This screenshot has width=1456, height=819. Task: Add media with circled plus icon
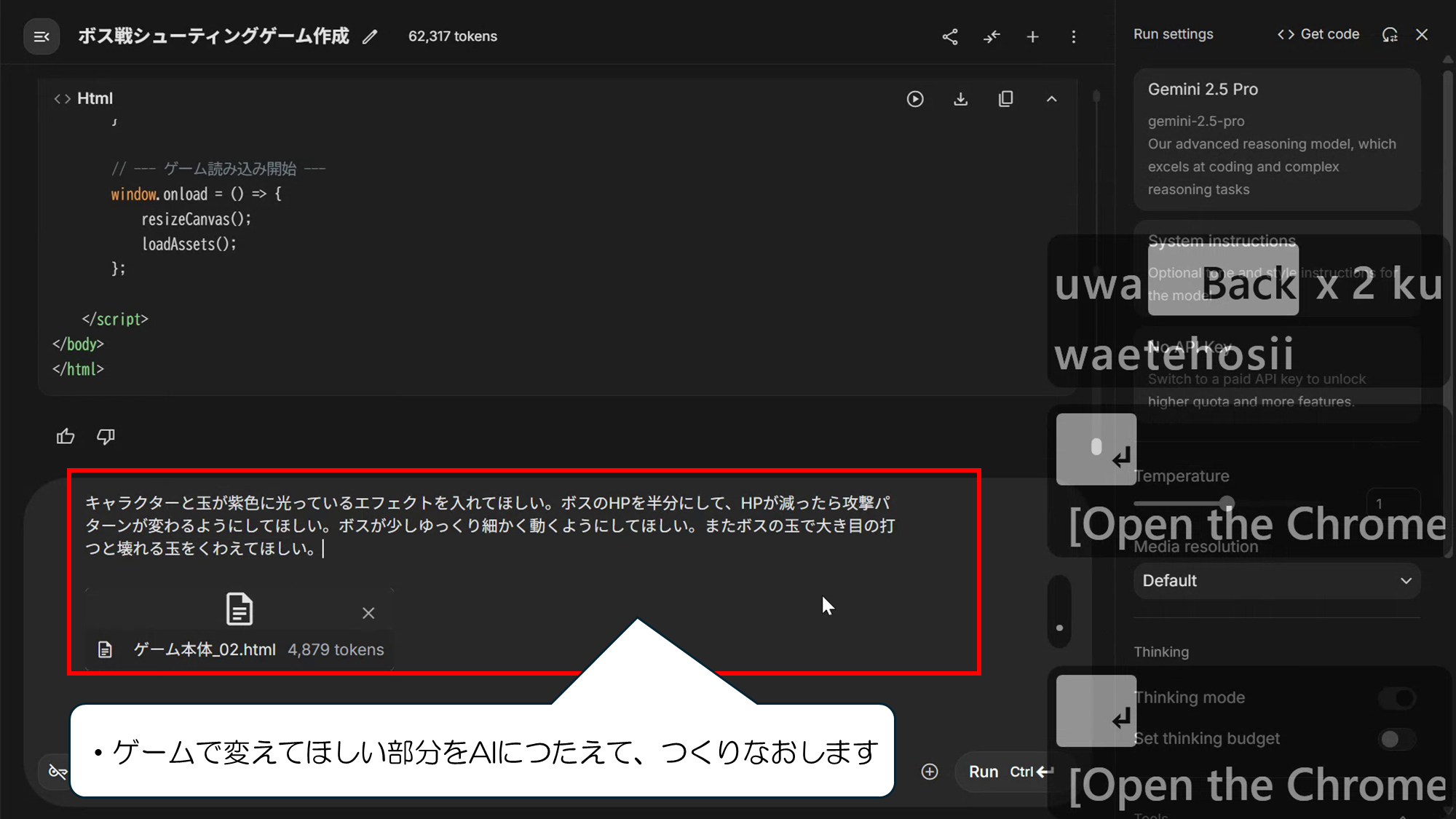coord(930,772)
